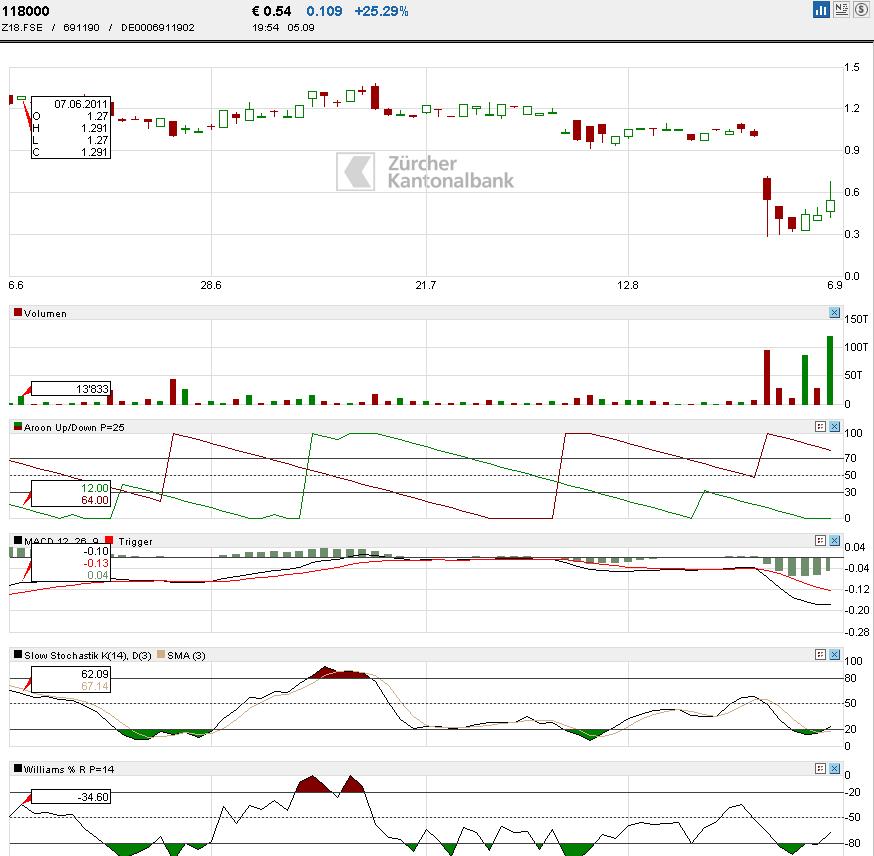Click the € 0.54 price
Screen dimensions: 874x856
tap(271, 11)
